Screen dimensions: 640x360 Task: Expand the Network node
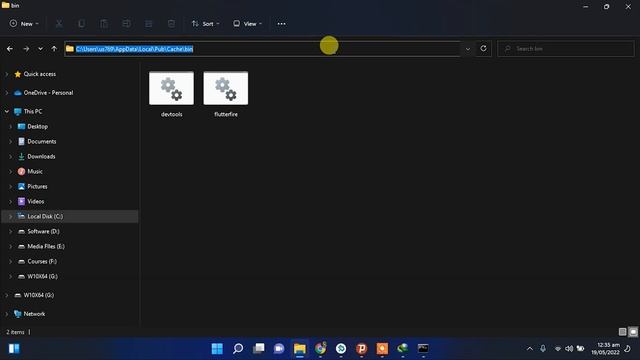coord(7,314)
